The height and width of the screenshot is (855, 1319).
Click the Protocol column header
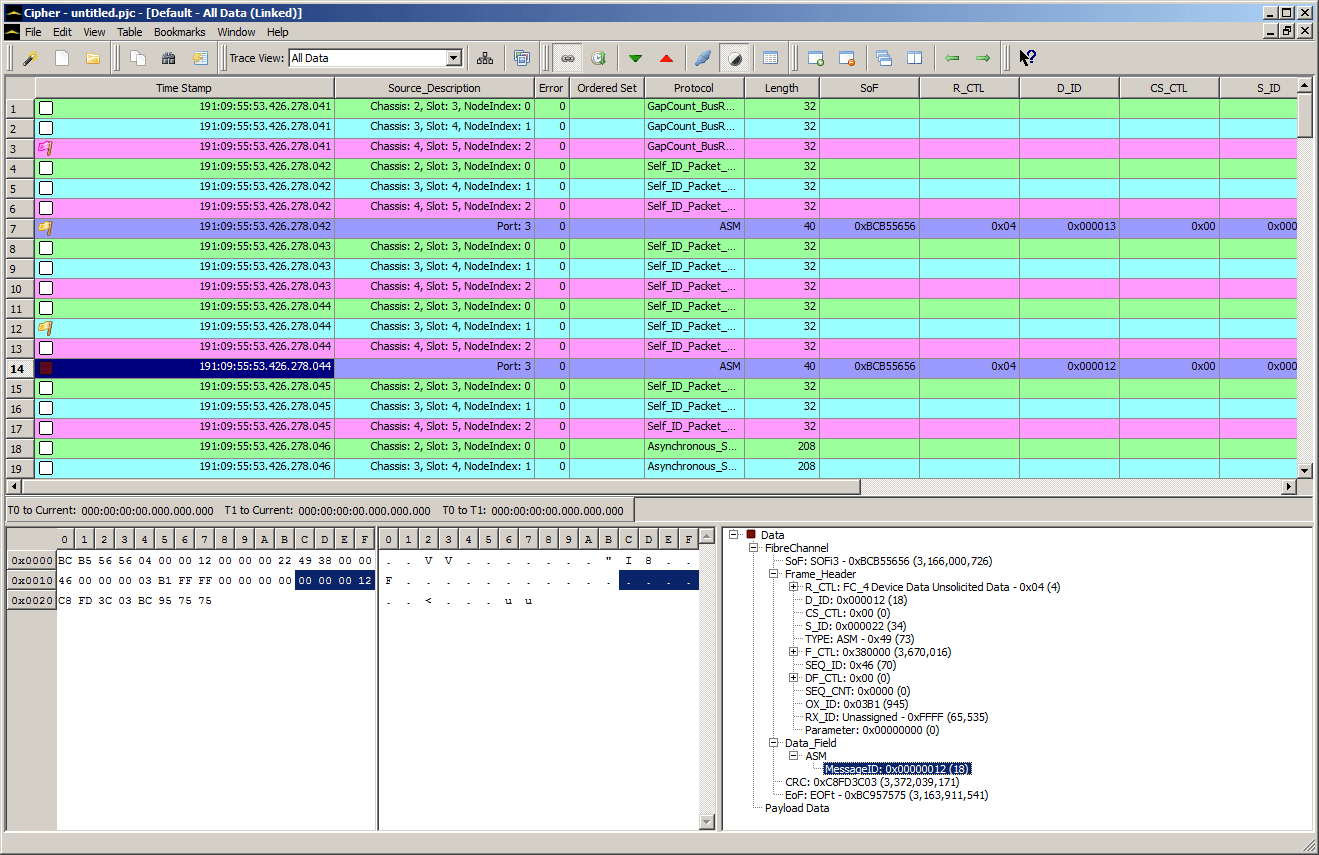[x=693, y=88]
